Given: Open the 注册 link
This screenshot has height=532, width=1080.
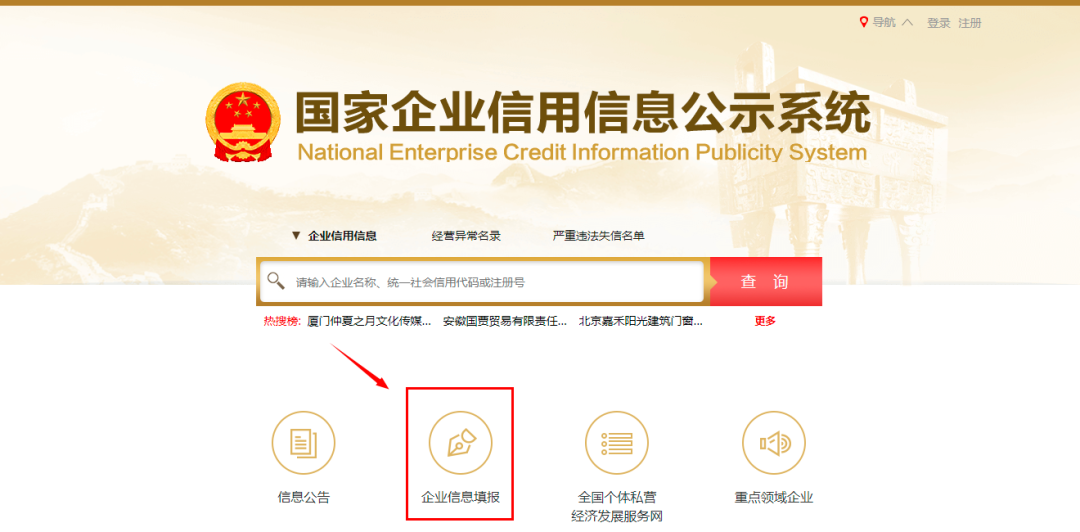Looking at the screenshot, I should [970, 23].
